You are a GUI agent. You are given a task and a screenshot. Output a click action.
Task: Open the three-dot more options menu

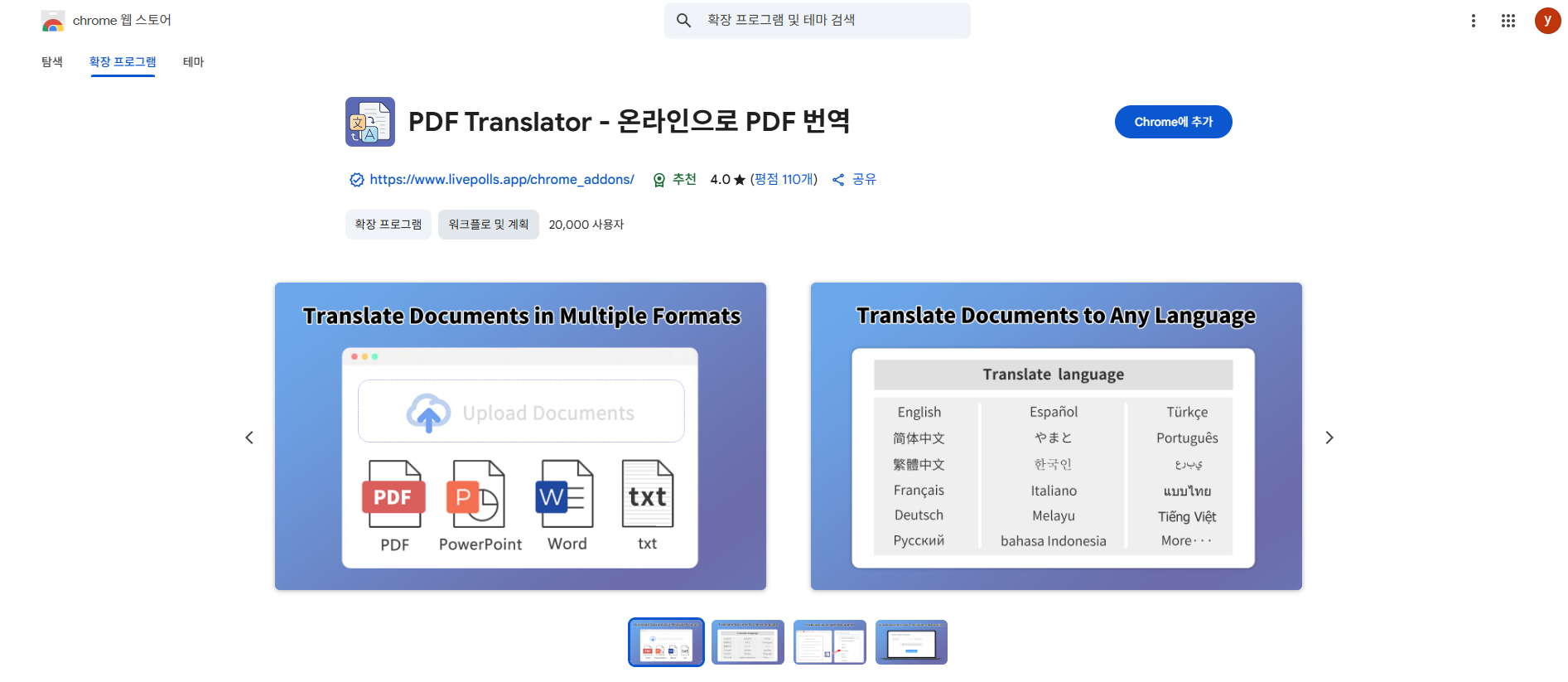coord(1473,21)
